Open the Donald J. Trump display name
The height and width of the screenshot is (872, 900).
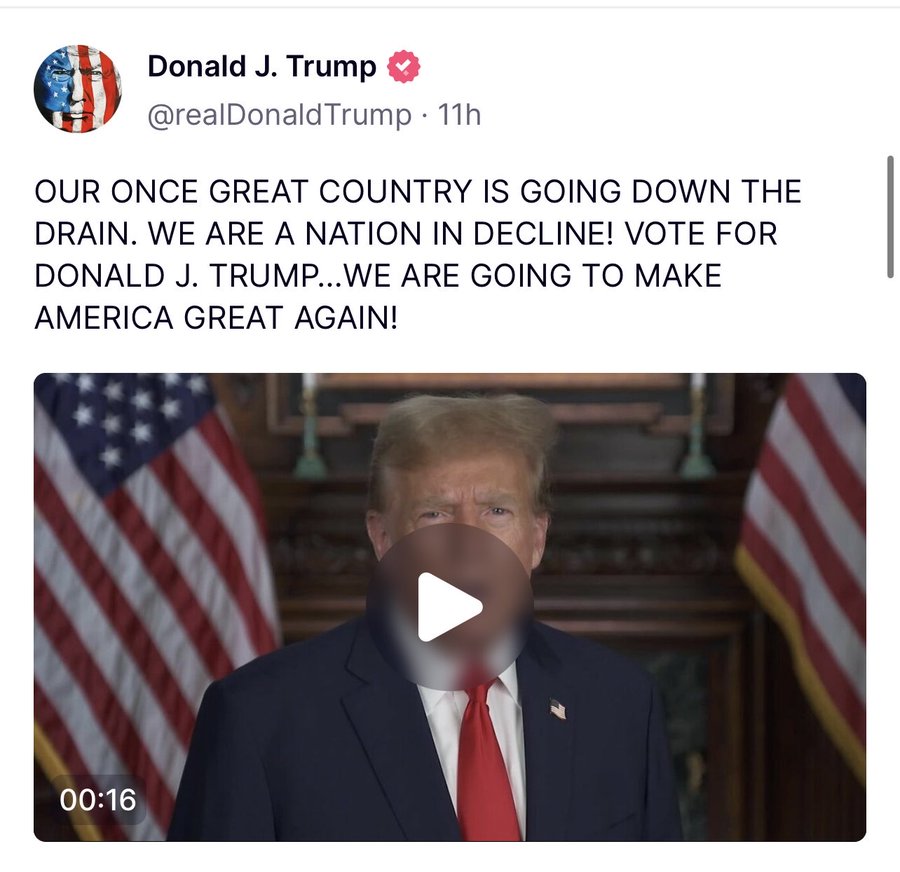click(x=262, y=67)
